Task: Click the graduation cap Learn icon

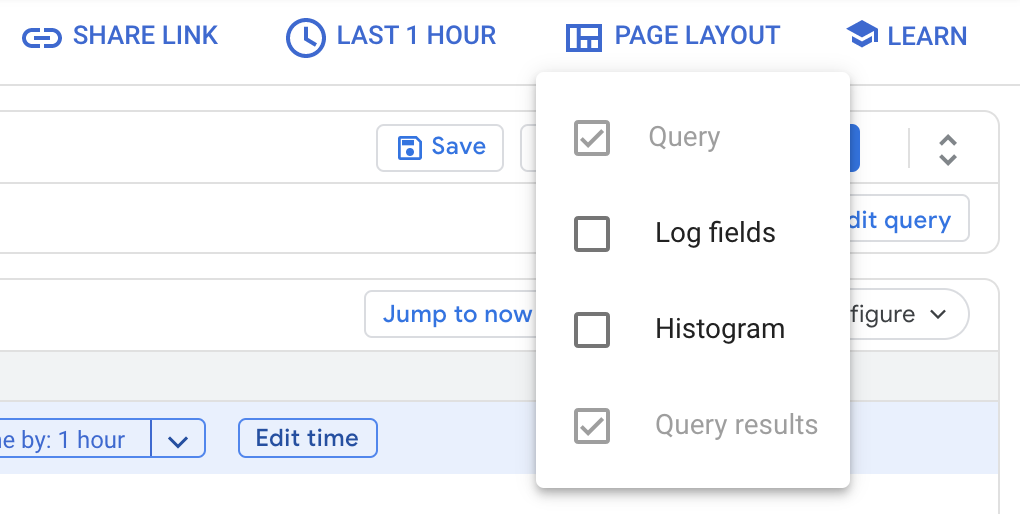Action: (x=862, y=35)
